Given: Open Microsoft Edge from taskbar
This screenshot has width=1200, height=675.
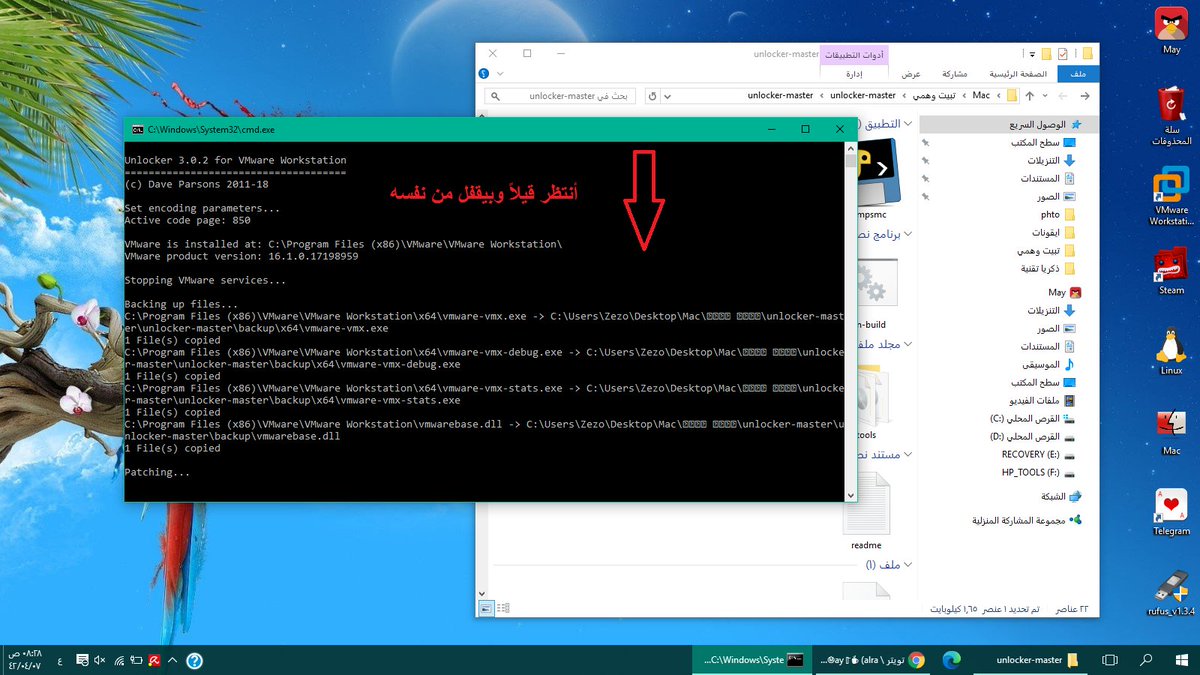Looking at the screenshot, I should click(950, 660).
